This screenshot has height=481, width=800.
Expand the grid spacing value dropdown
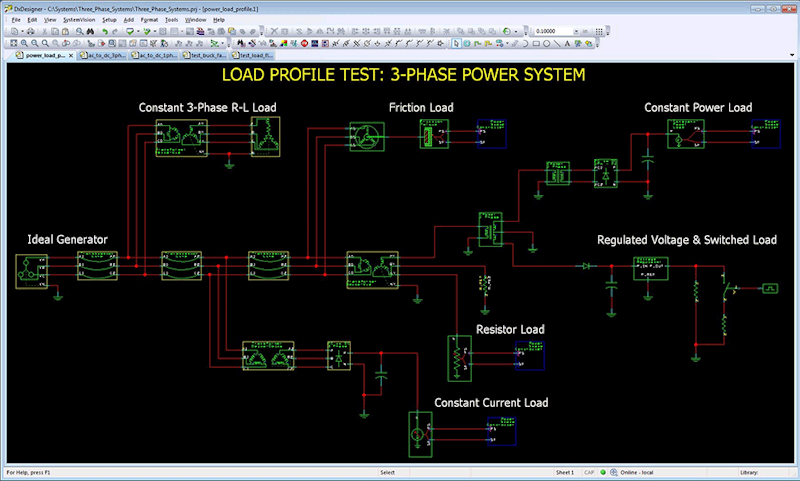coord(575,31)
